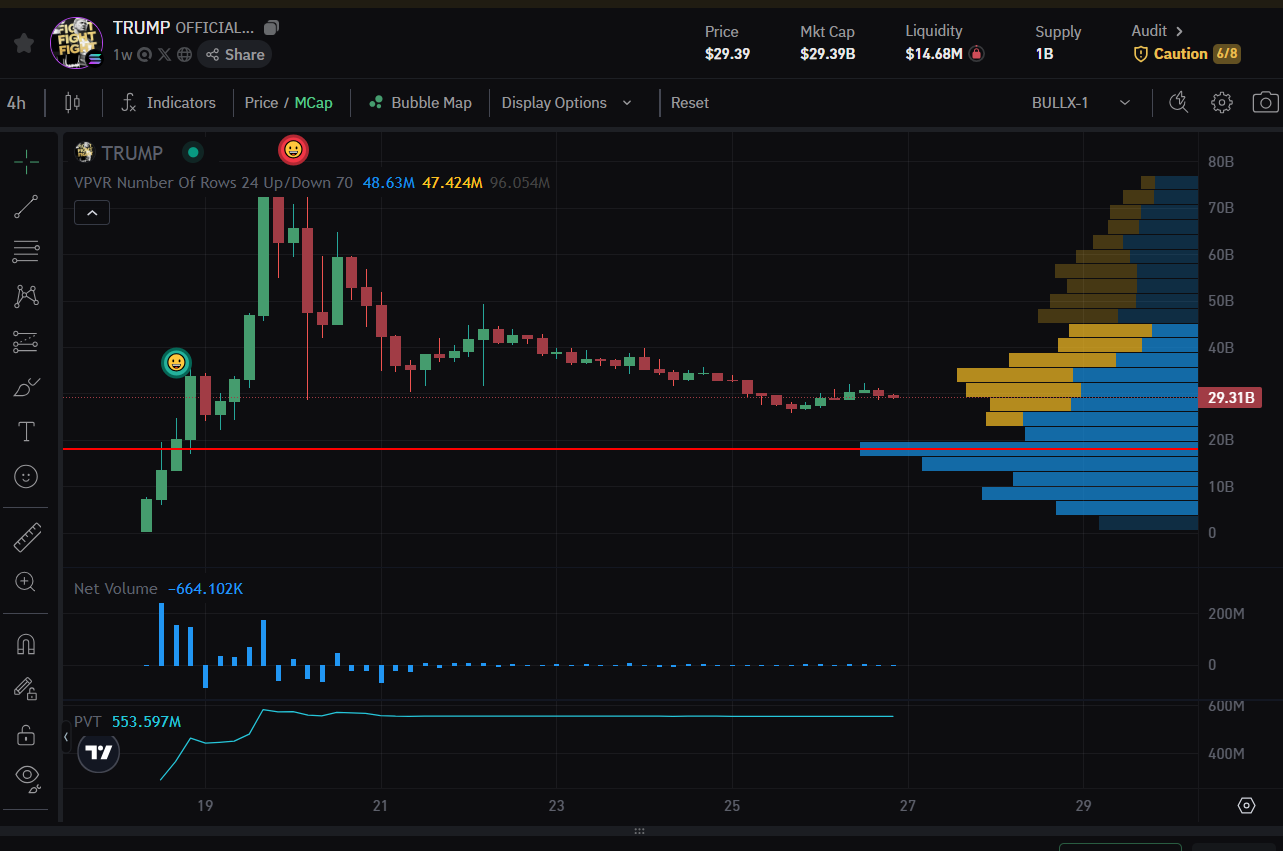Switch the chart to MCap mode
This screenshot has width=1283, height=851.
coord(313,102)
